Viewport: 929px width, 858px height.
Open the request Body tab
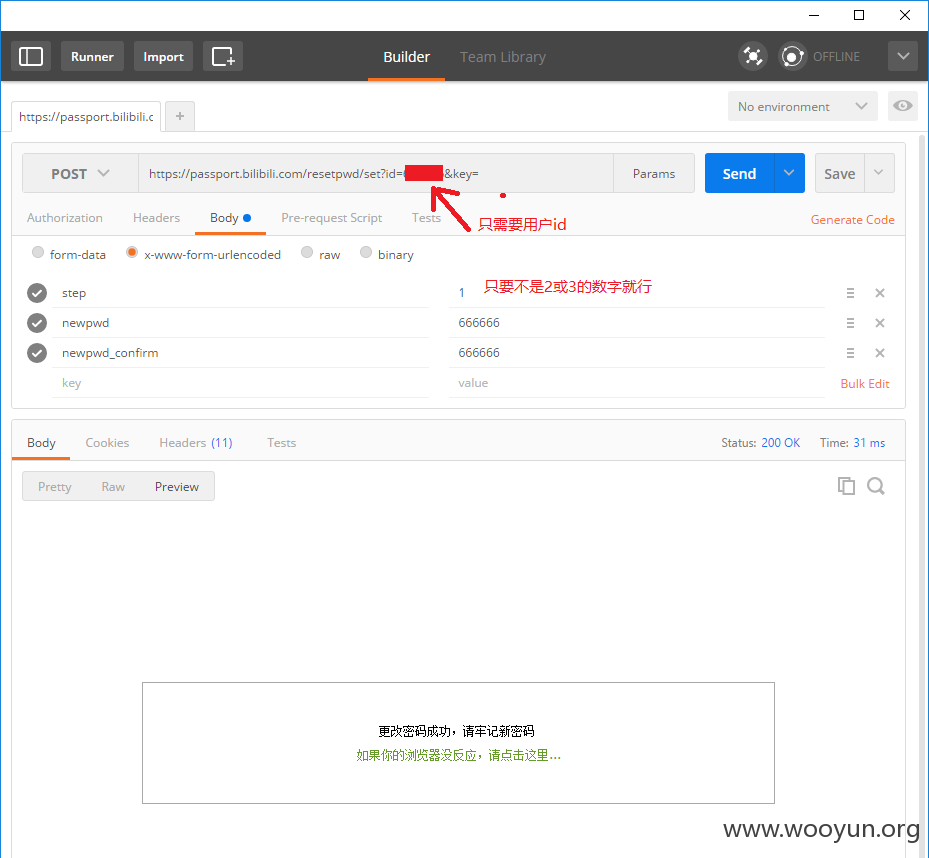coord(230,218)
